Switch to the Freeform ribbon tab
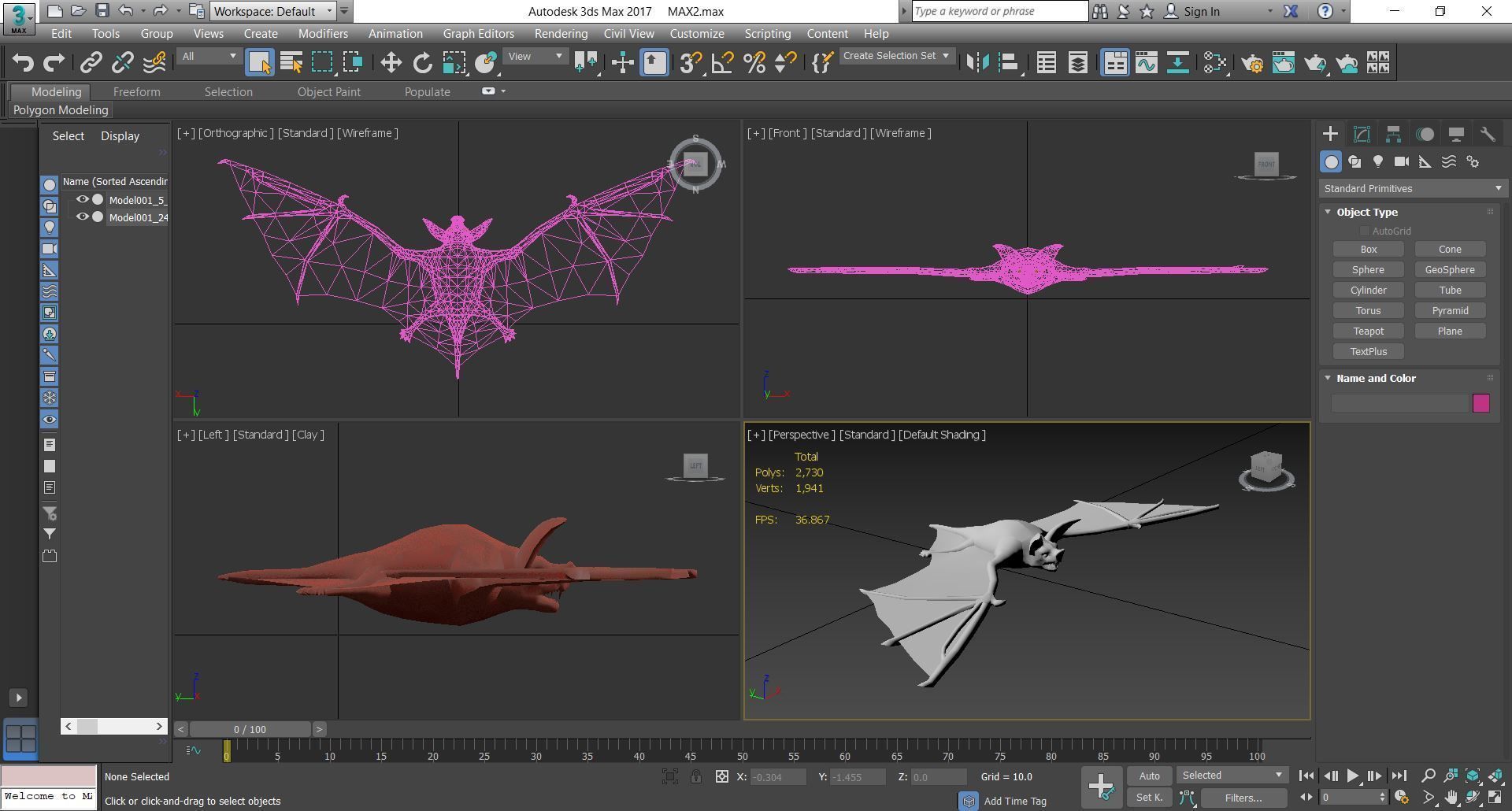1512x811 pixels. click(x=136, y=92)
